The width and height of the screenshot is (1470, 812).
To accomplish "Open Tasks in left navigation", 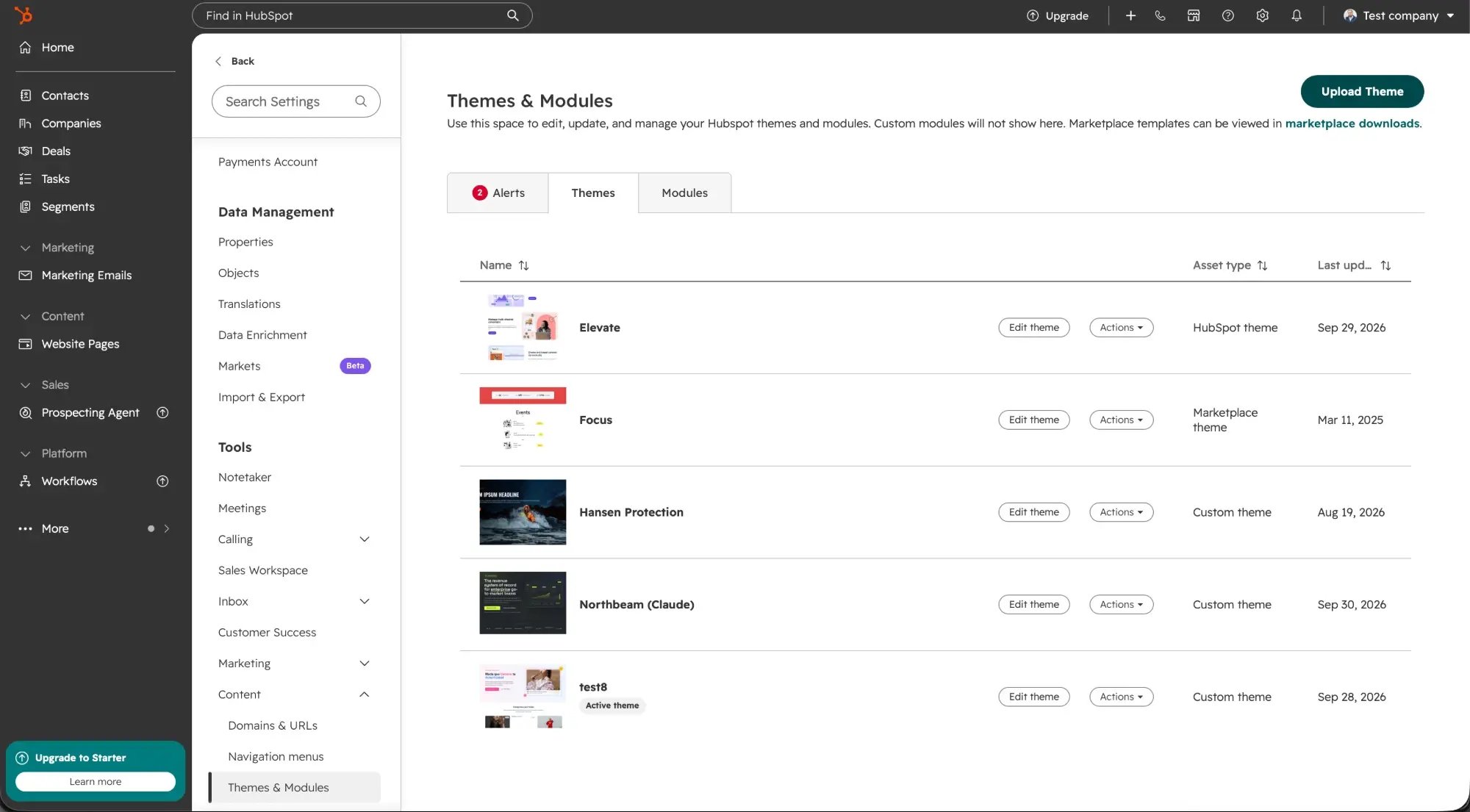I will 55,179.
